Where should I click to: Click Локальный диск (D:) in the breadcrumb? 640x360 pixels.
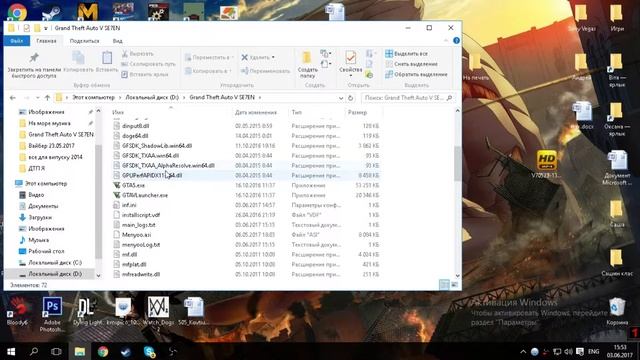coord(152,98)
